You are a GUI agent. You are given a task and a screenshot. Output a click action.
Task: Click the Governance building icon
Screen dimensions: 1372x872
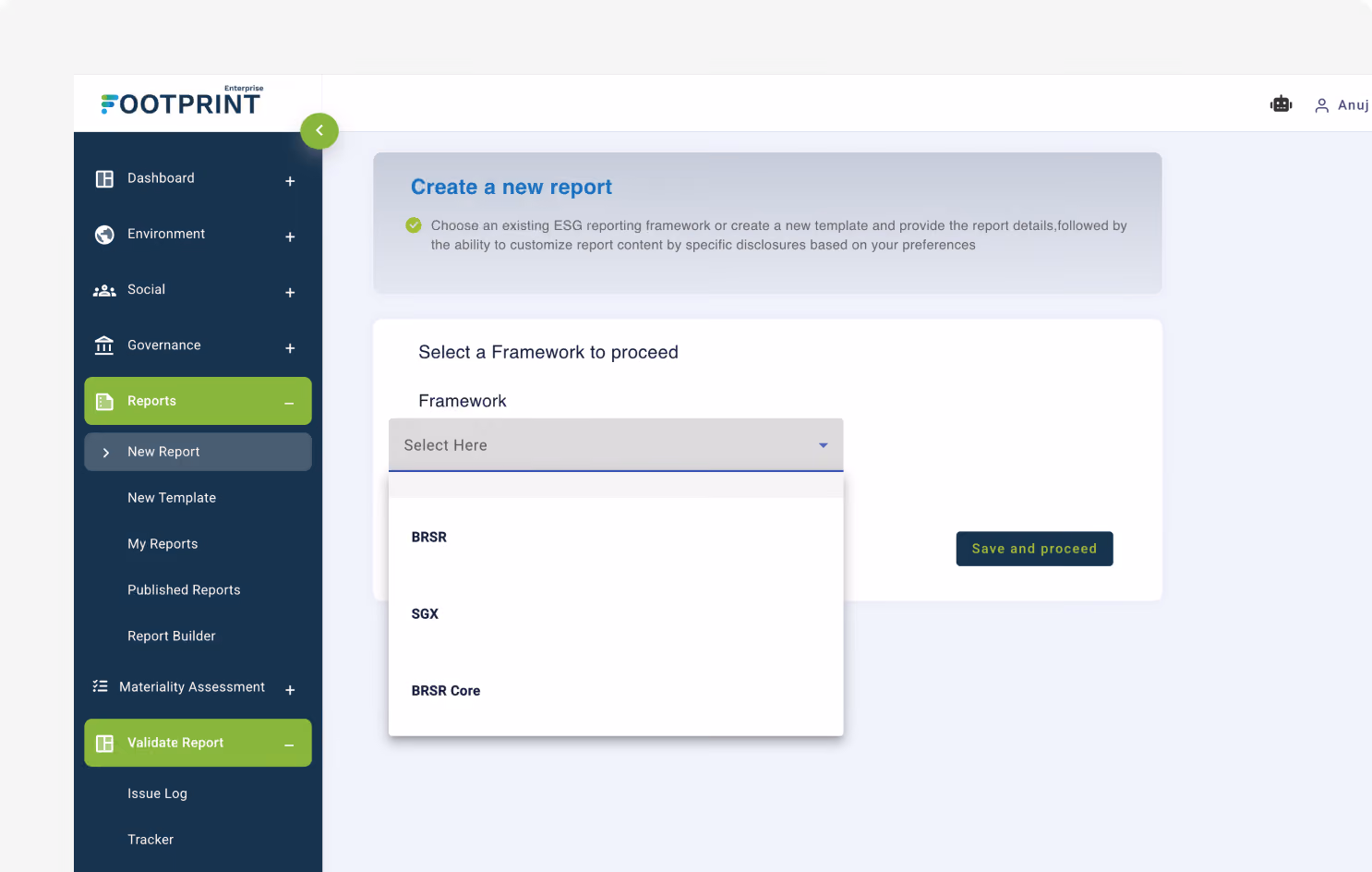(104, 345)
